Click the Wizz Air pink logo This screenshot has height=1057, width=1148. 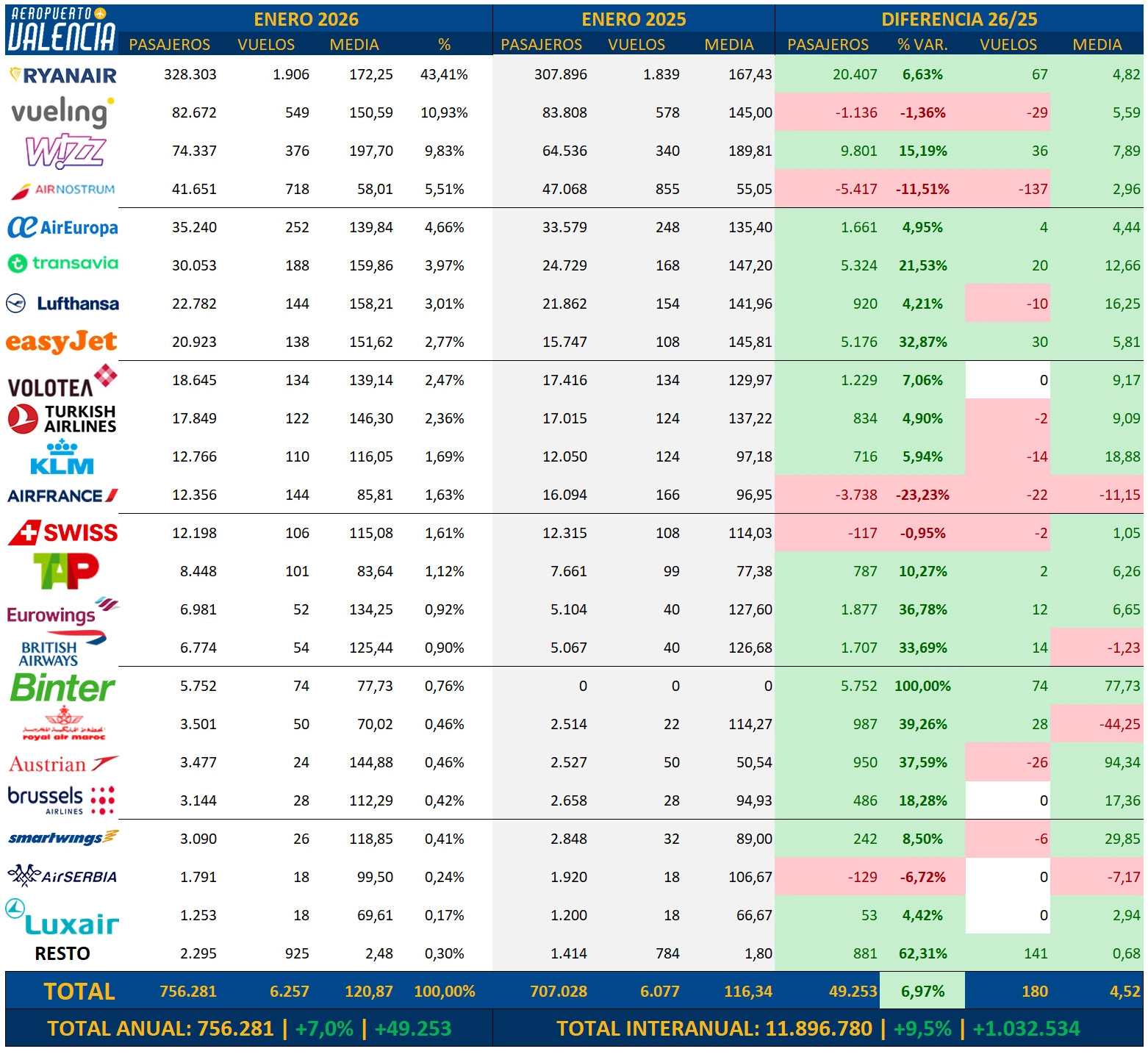coord(65,151)
